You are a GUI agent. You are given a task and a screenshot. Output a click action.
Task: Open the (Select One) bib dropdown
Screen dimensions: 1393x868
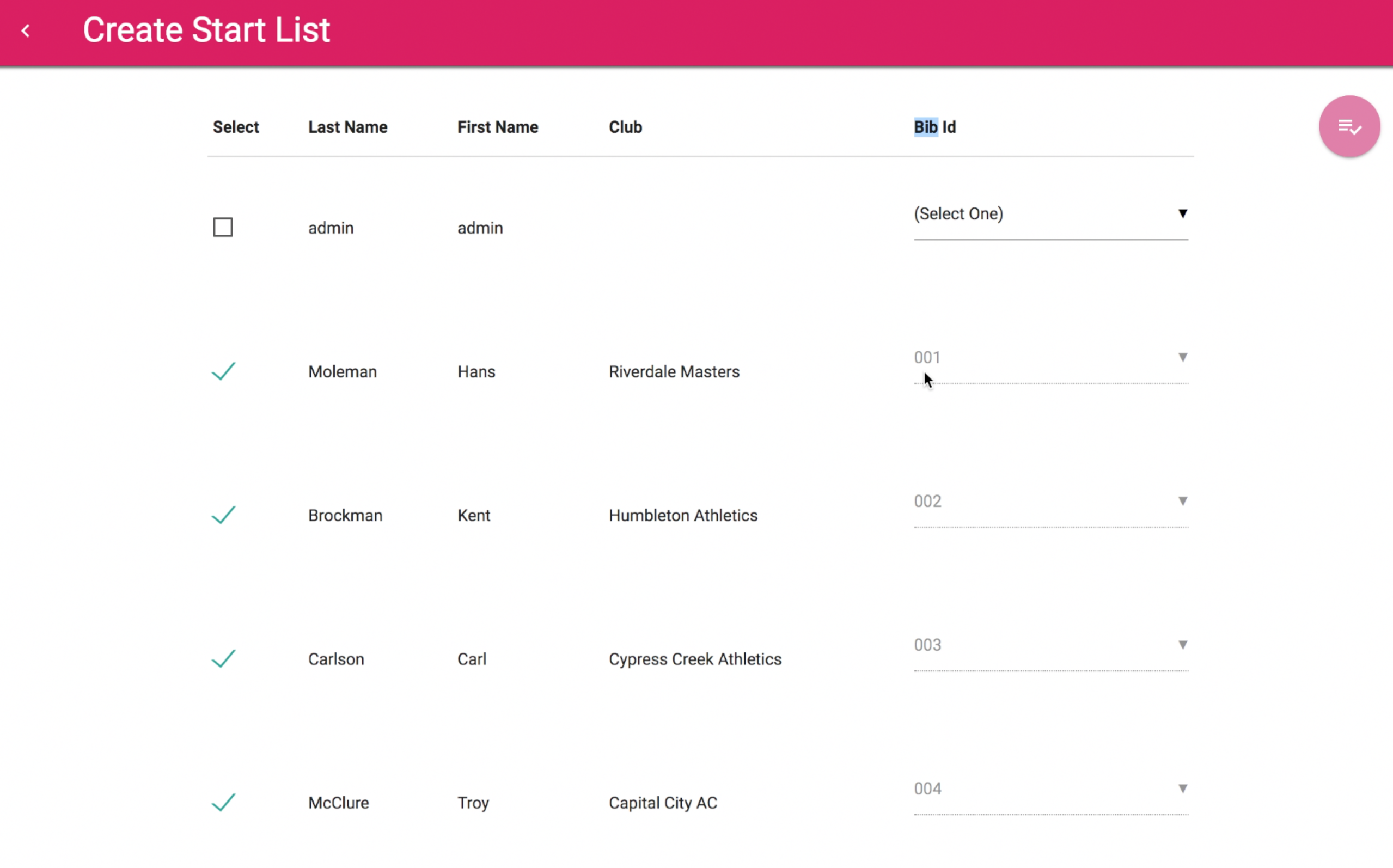click(1050, 214)
